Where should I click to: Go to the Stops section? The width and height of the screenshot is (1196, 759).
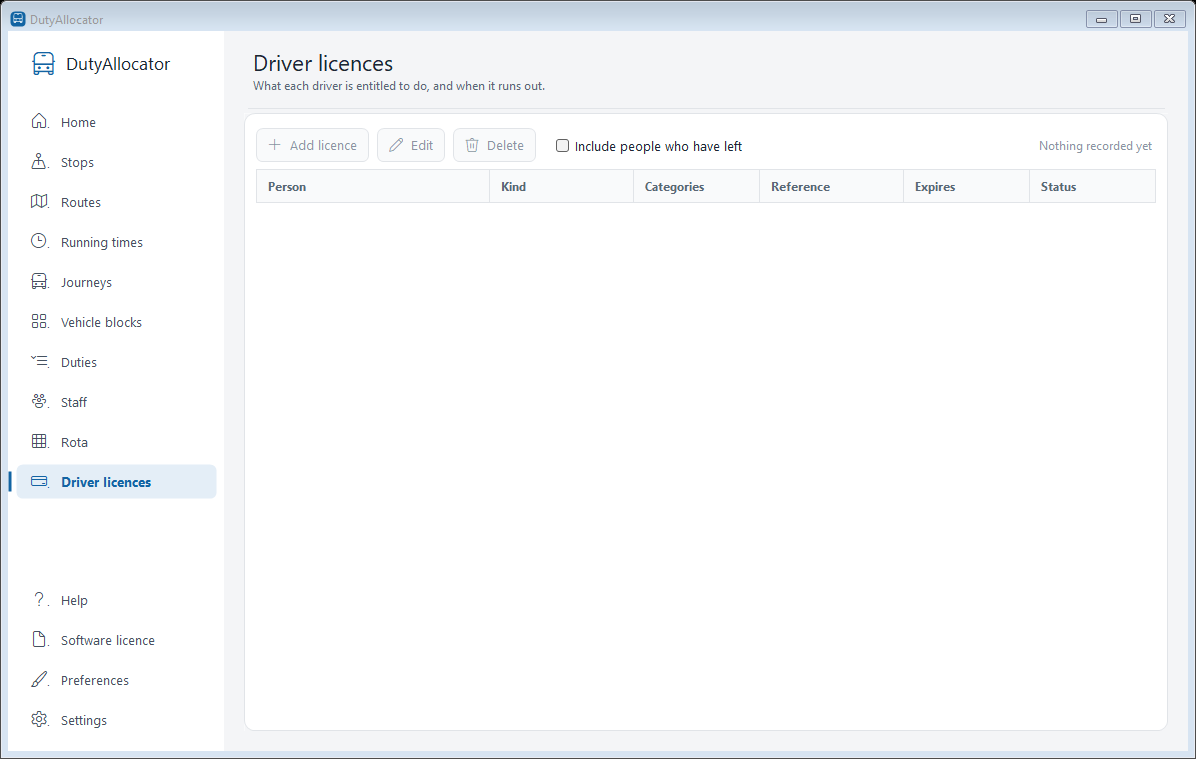point(77,162)
